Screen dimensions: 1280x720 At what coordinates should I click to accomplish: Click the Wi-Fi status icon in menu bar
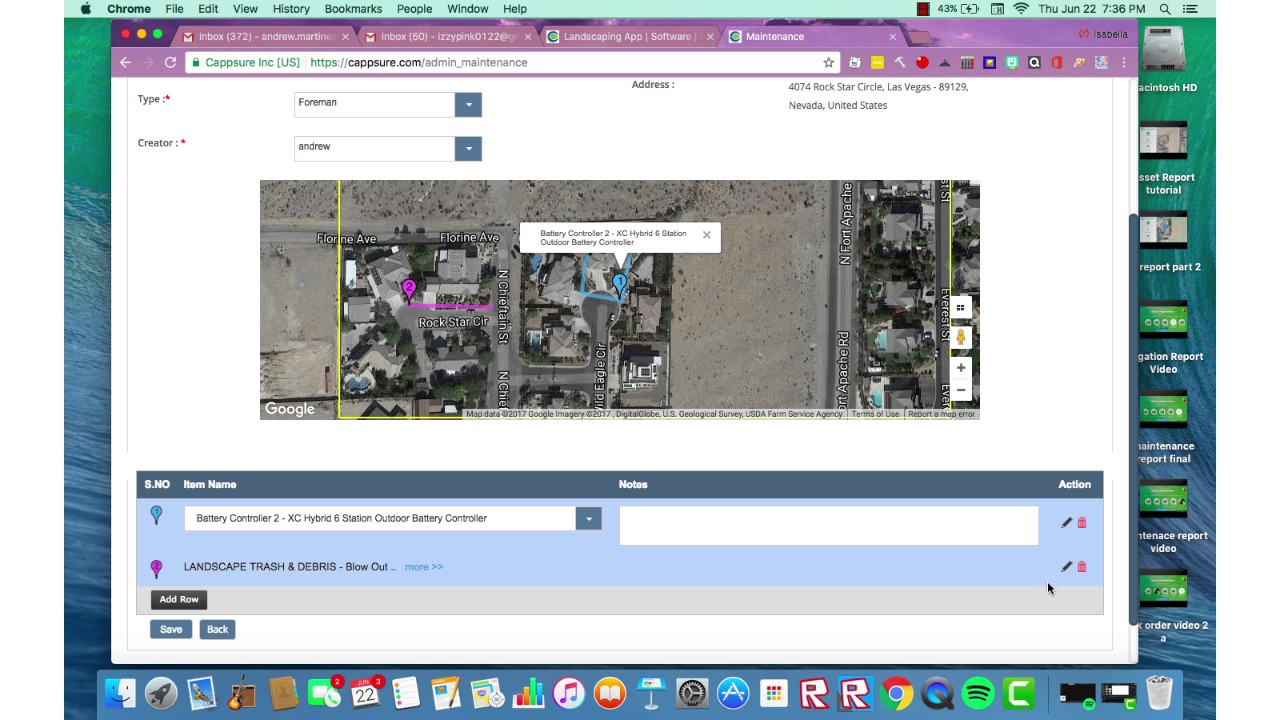pos(1020,9)
